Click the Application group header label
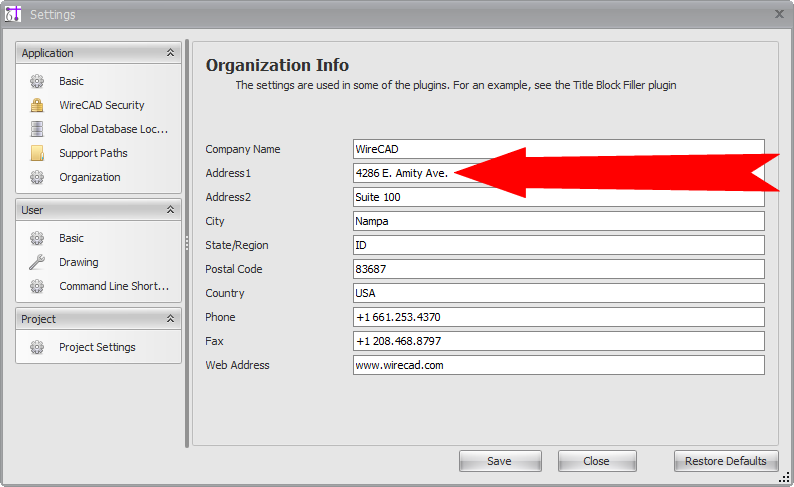This screenshot has width=794, height=487. [48, 53]
